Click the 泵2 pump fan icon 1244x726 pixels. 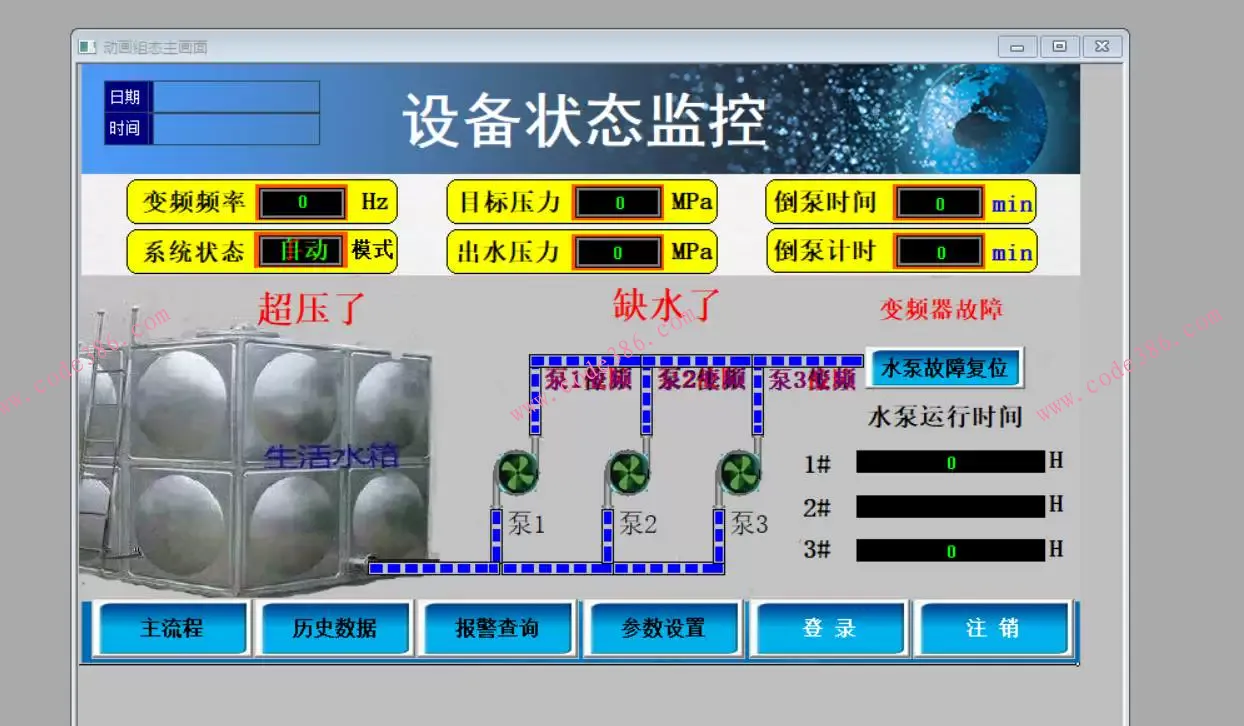pyautogui.click(x=629, y=473)
